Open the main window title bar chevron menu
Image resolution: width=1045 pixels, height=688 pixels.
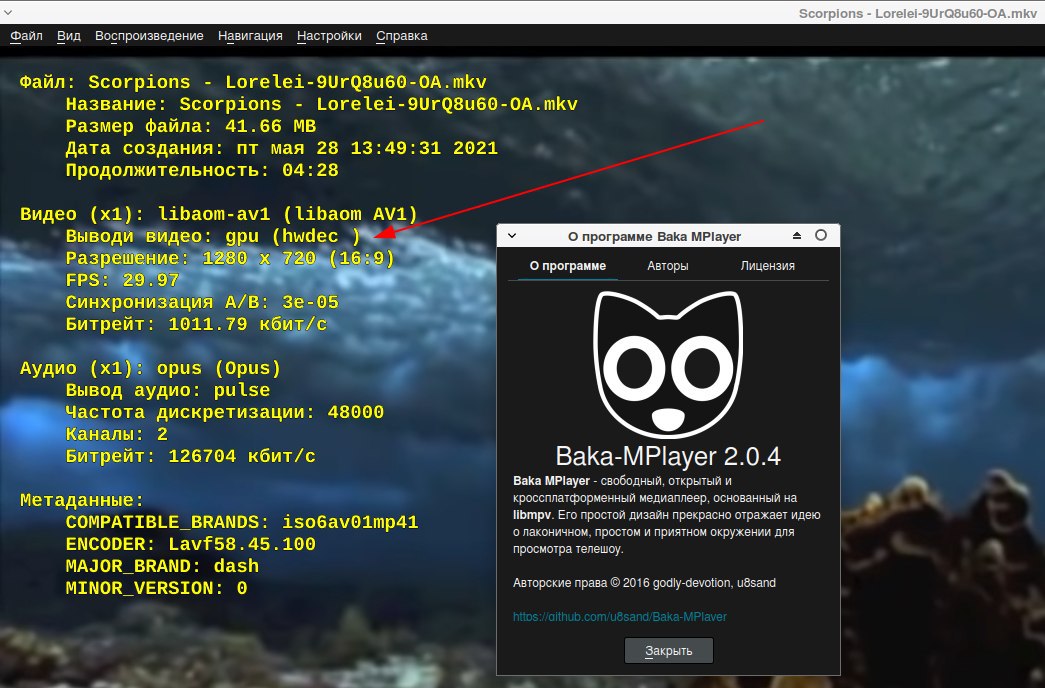(x=8, y=12)
